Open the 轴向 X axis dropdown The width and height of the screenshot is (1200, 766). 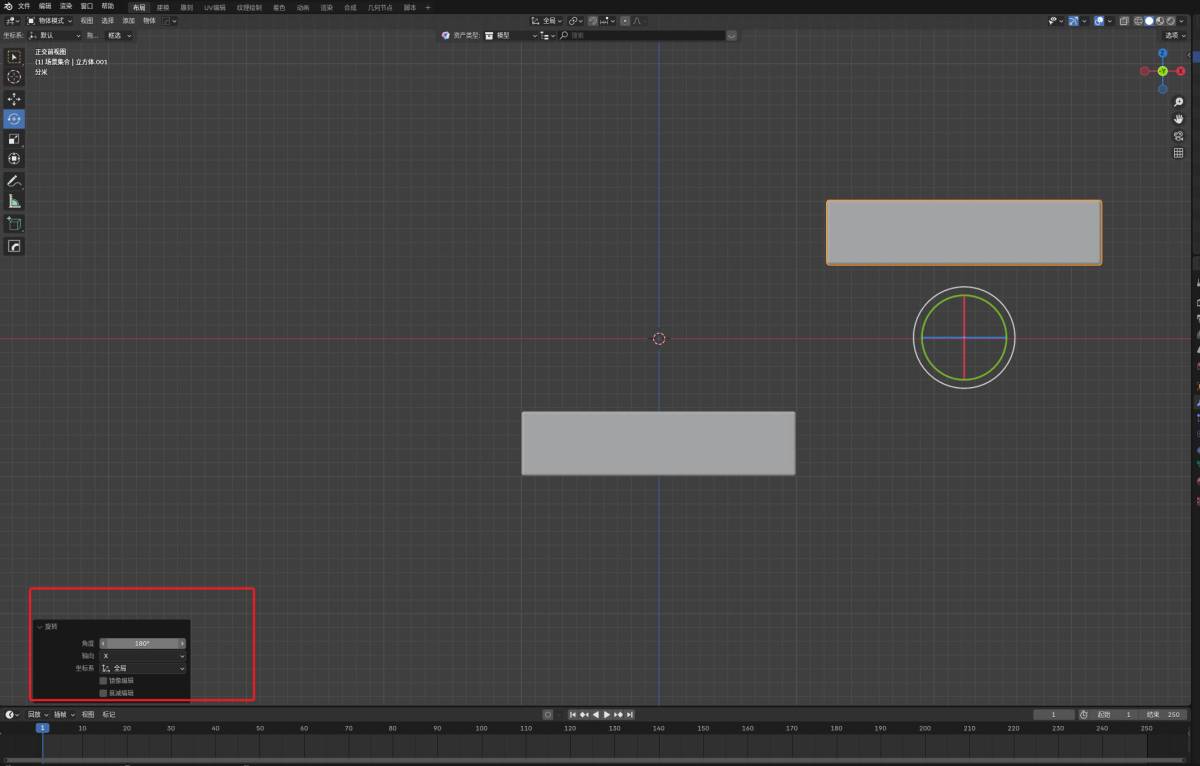coord(143,656)
